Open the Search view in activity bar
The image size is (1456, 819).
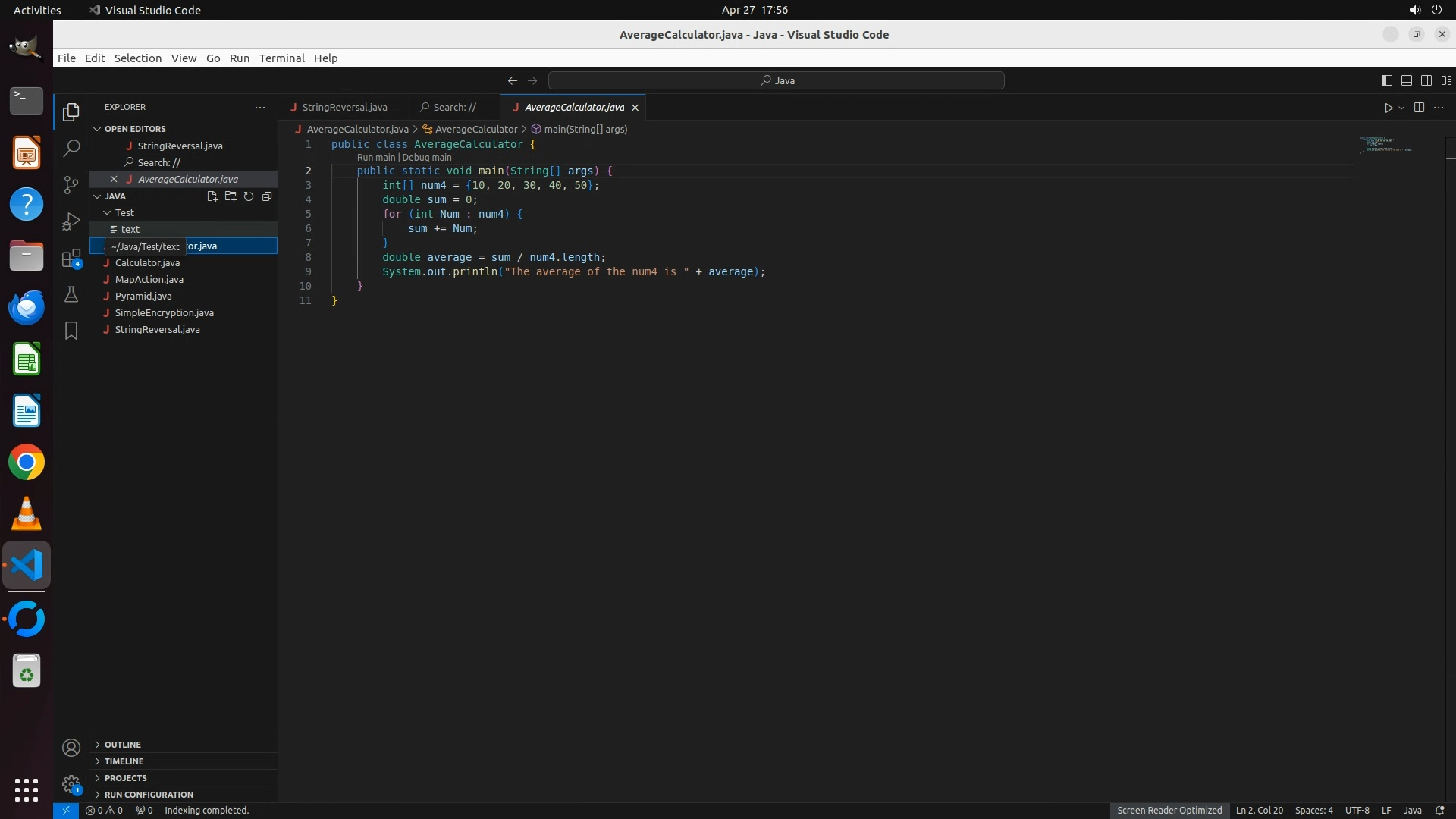[x=71, y=148]
